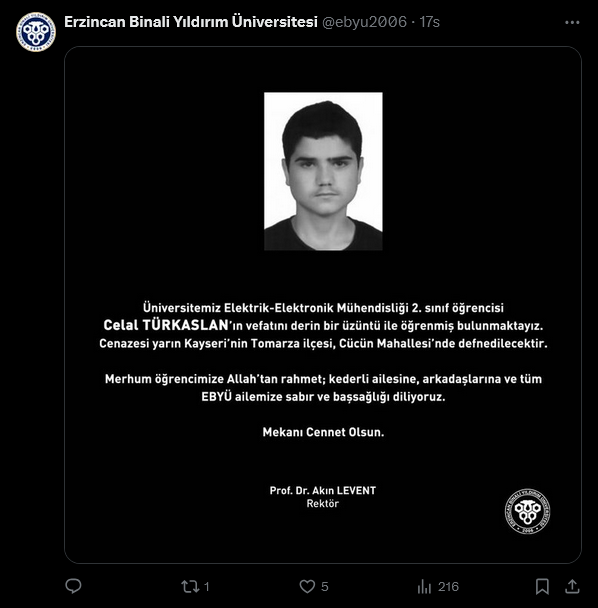The width and height of the screenshot is (598, 608).
Task: Click the "Mekanı Cennet Olsun." line in the image
Action: 323,432
